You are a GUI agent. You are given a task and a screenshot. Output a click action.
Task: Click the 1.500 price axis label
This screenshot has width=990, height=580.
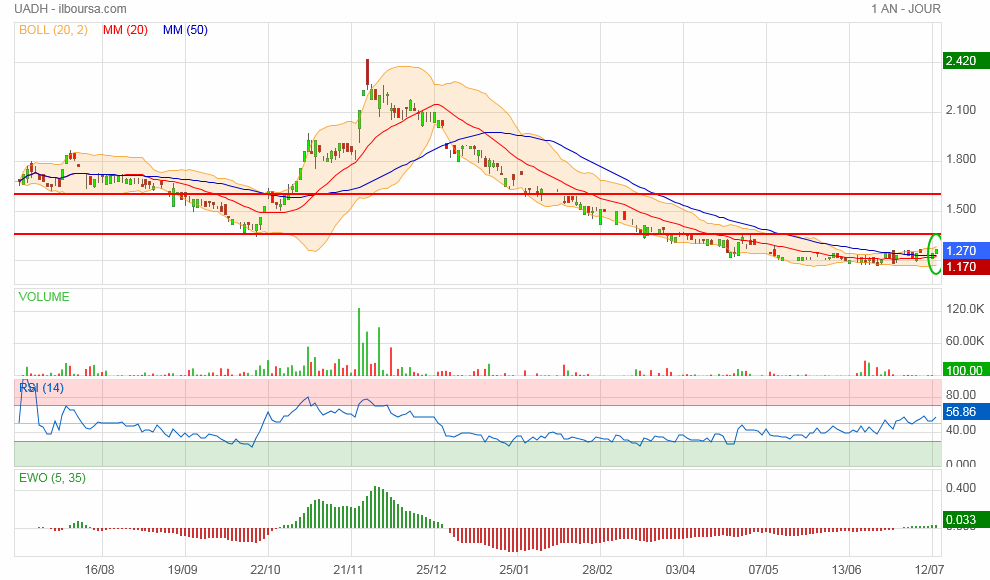960,209
